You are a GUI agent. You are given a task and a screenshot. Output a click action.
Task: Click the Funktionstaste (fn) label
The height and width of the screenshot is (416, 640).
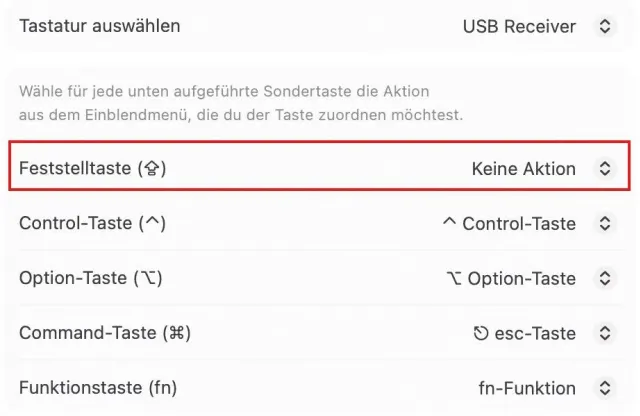pyautogui.click(x=97, y=388)
